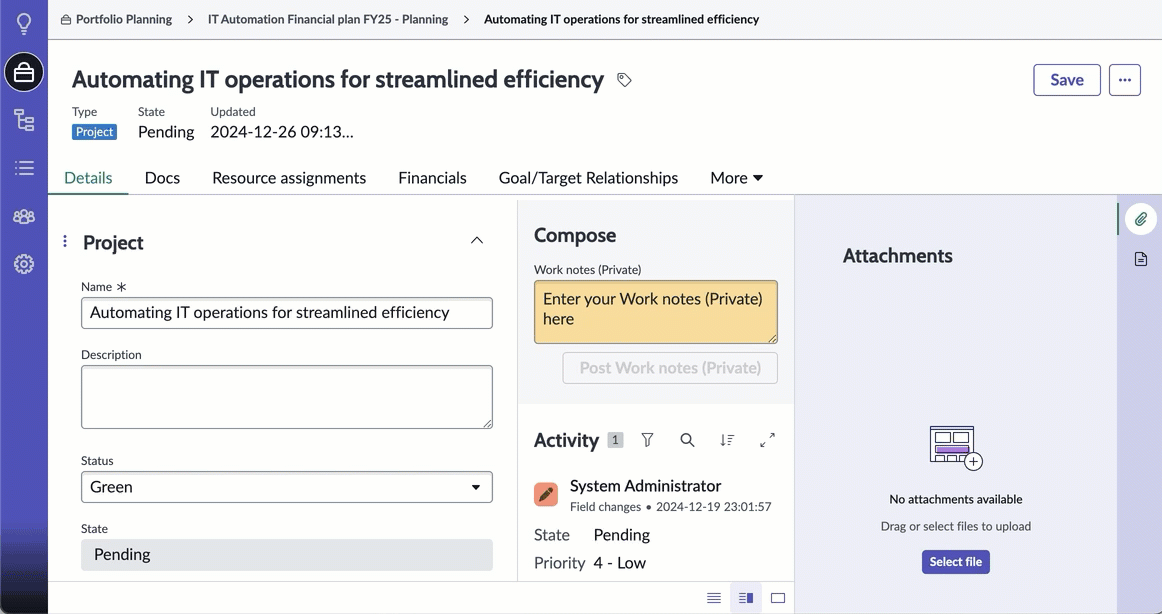Click the Portfolio Planning breadcrumb home icon
This screenshot has height=614, width=1162.
point(66,20)
